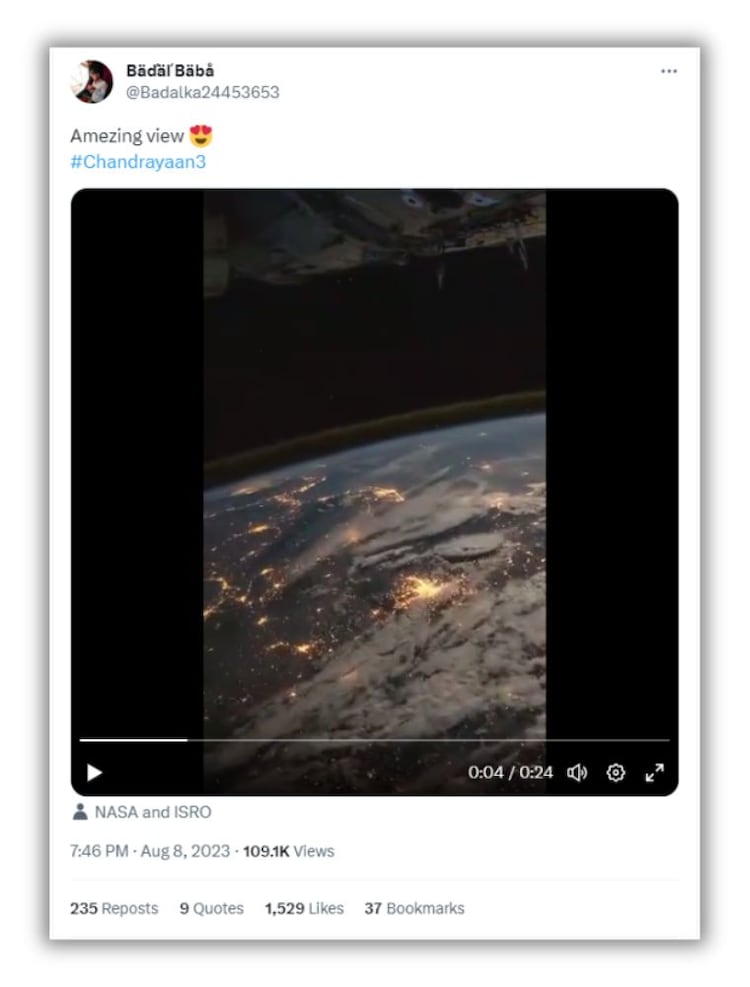This screenshot has width=750, height=987.
Task: Click the 37 Bookmarks count
Action: coord(414,908)
